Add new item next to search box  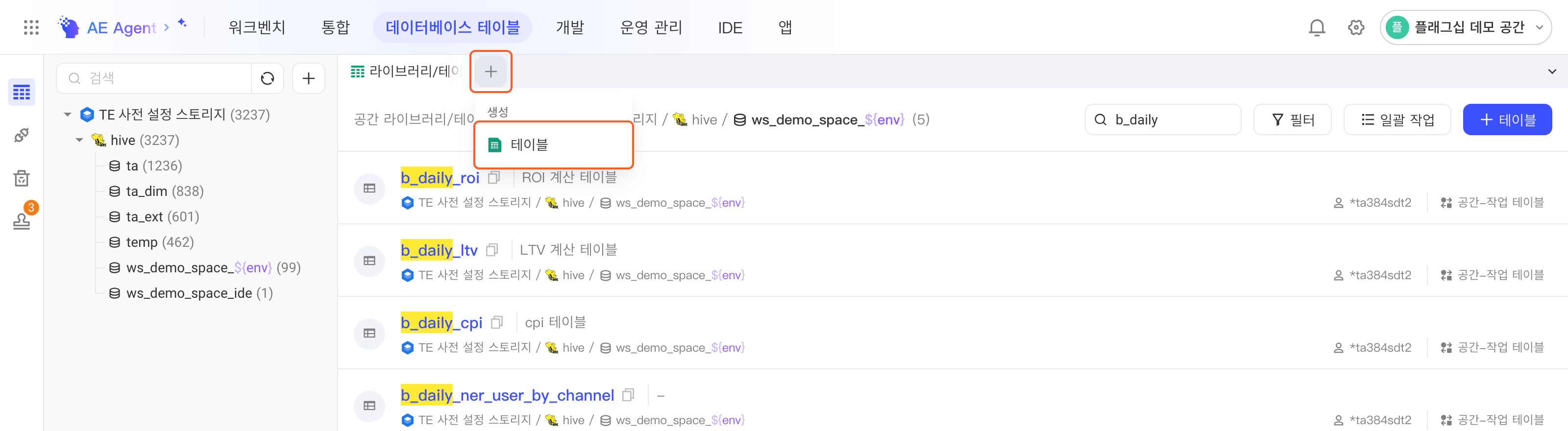pos(309,78)
